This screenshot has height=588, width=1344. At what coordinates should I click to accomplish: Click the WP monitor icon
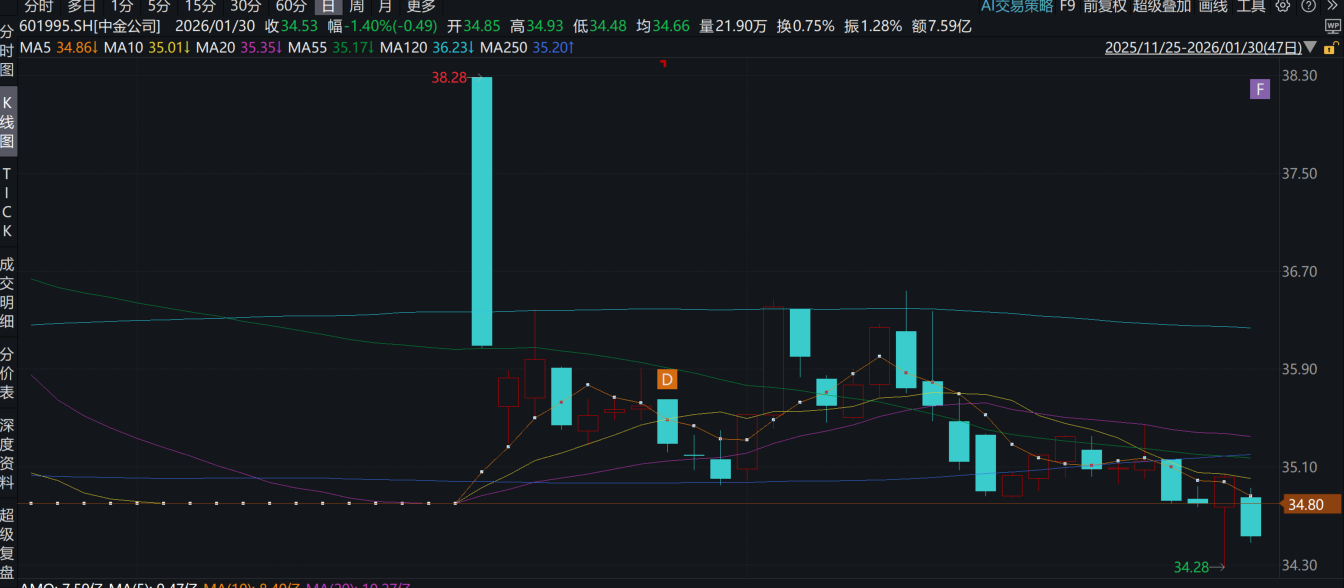click(1332, 27)
